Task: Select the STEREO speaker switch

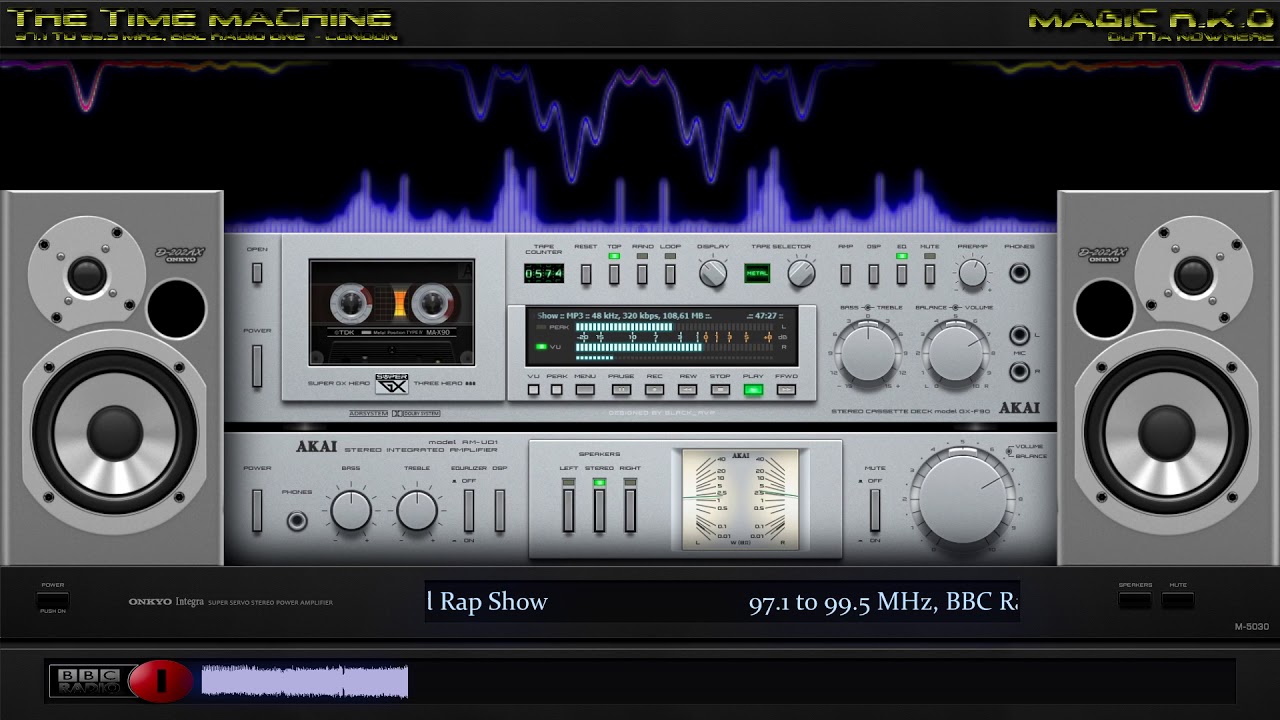Action: (x=600, y=510)
